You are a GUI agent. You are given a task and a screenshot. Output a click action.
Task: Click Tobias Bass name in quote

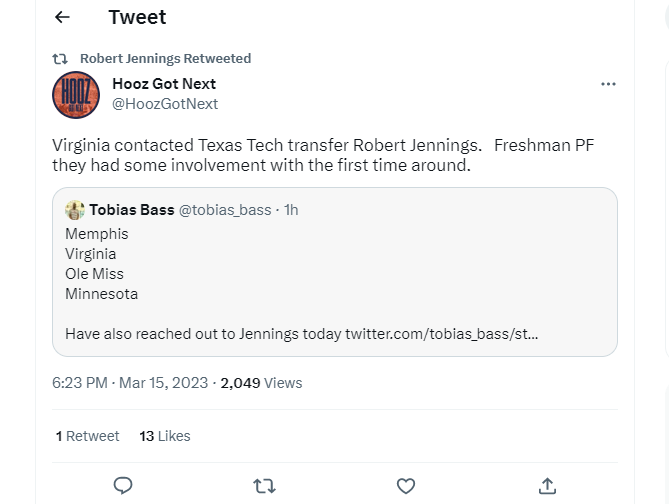pos(131,210)
